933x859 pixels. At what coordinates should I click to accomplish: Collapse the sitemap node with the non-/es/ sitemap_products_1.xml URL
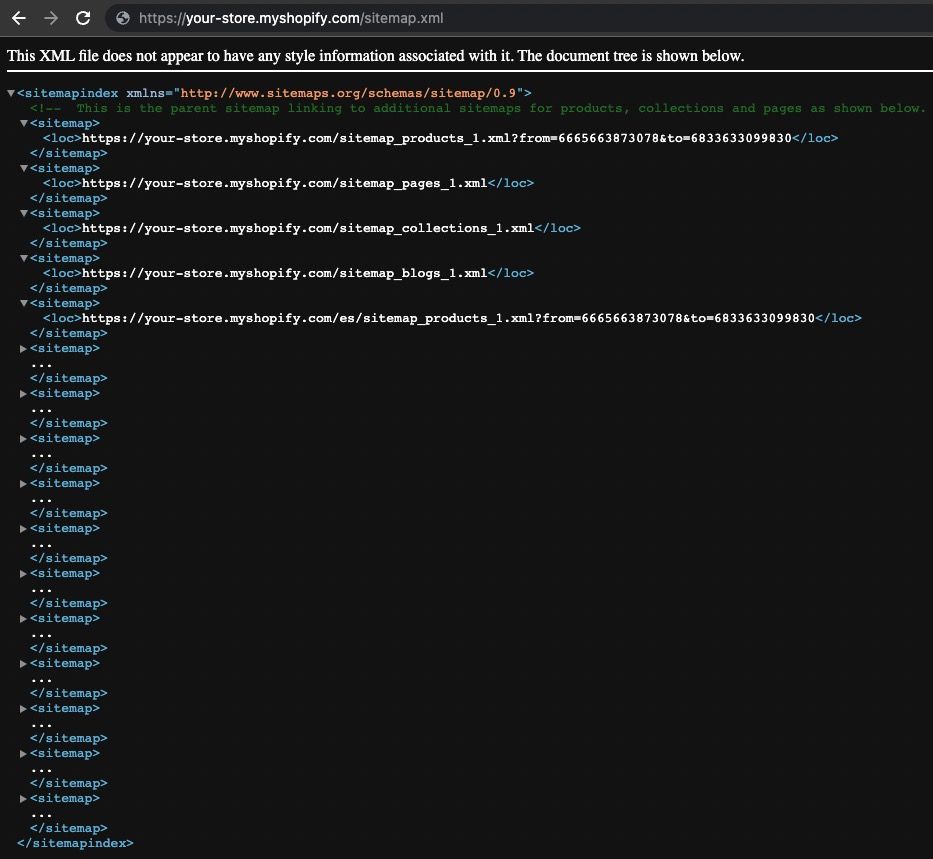(24, 123)
